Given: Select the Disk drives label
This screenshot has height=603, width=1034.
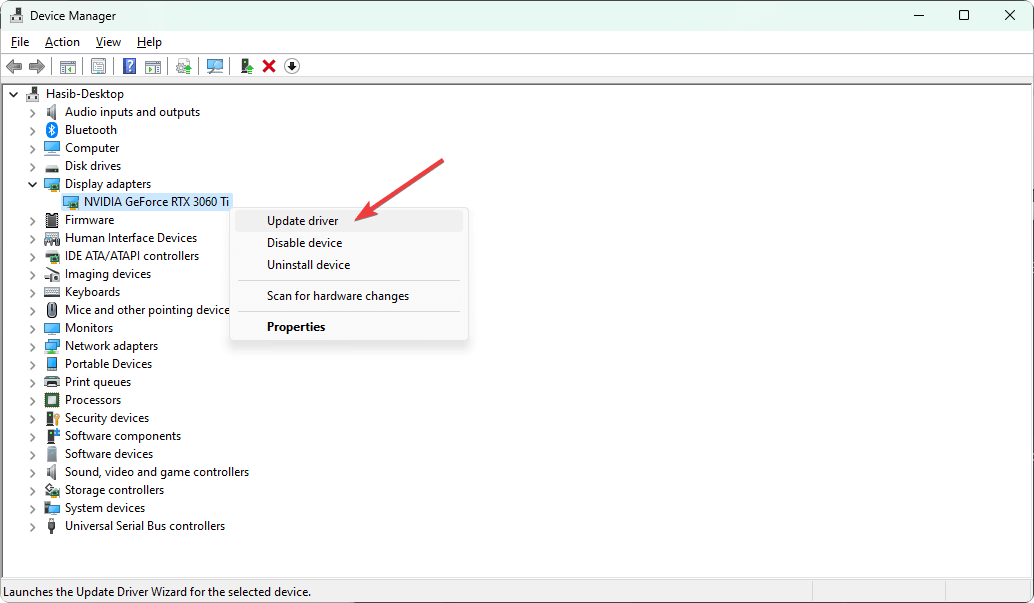Looking at the screenshot, I should click(x=93, y=166).
